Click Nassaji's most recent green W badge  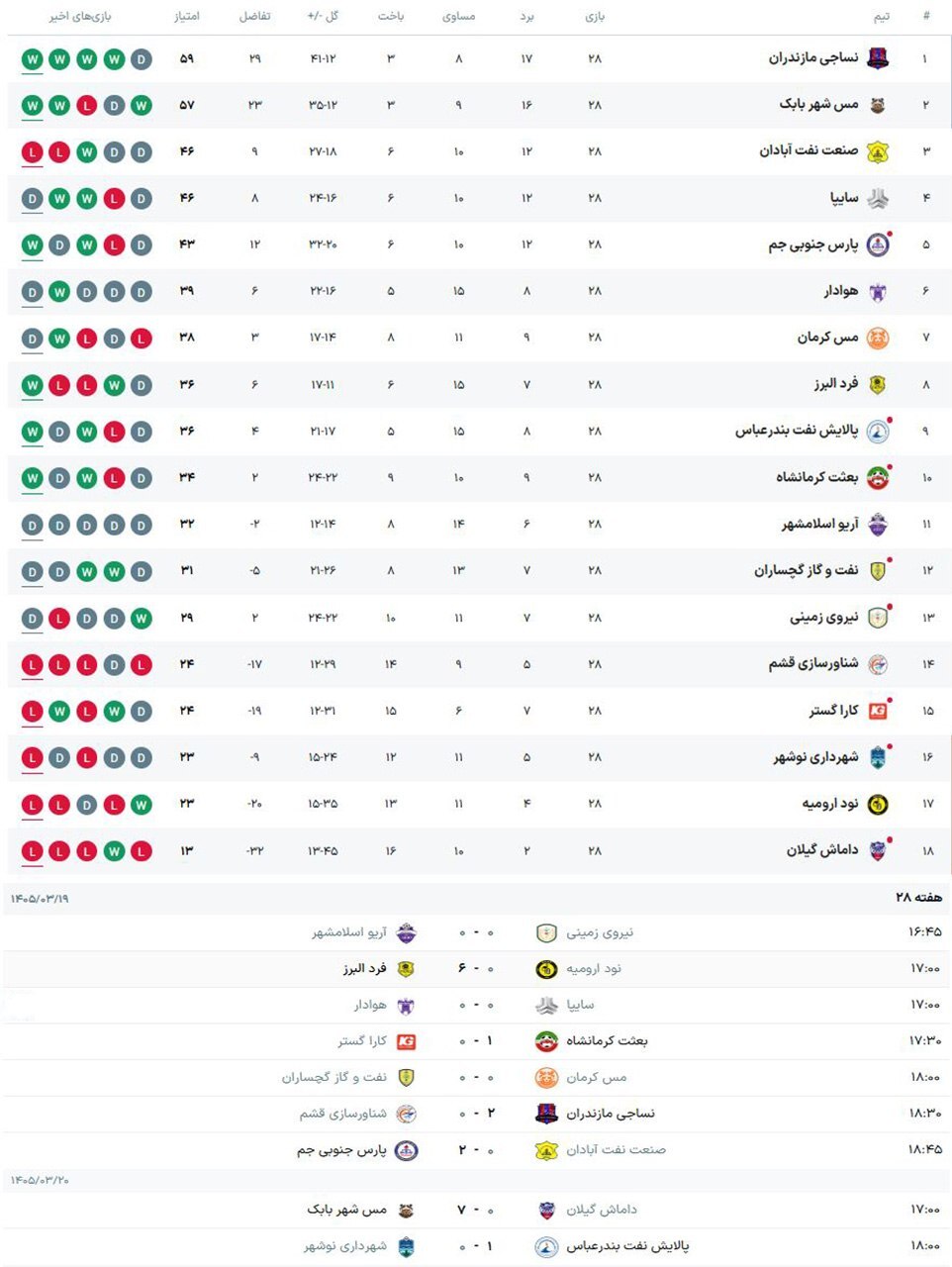(x=32, y=59)
